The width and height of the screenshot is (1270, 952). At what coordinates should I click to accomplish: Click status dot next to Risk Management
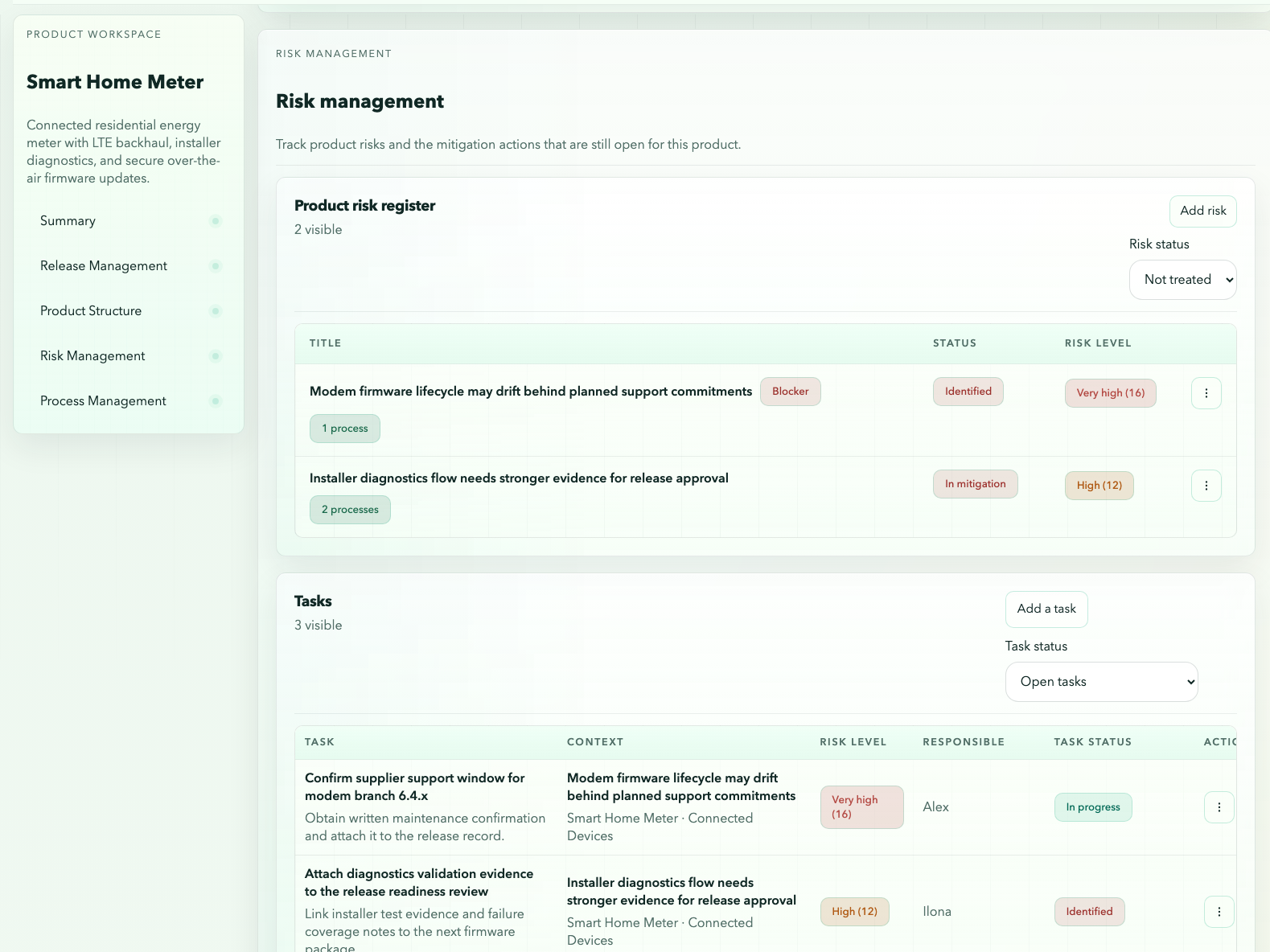pos(216,356)
